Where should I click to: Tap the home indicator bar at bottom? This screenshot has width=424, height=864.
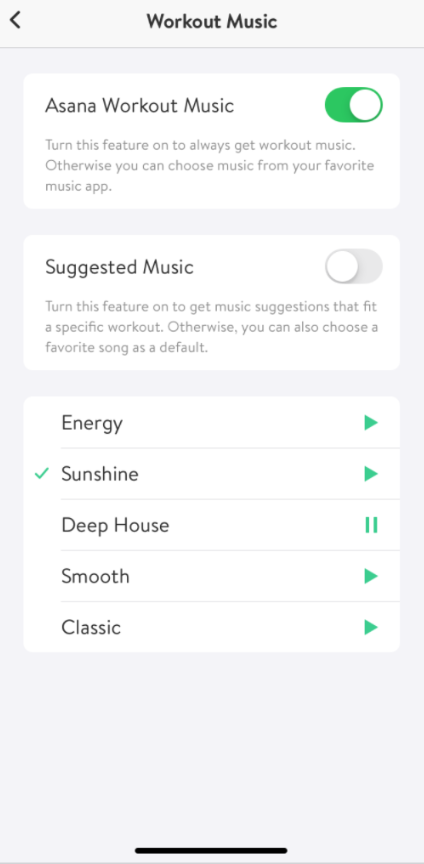[211, 851]
